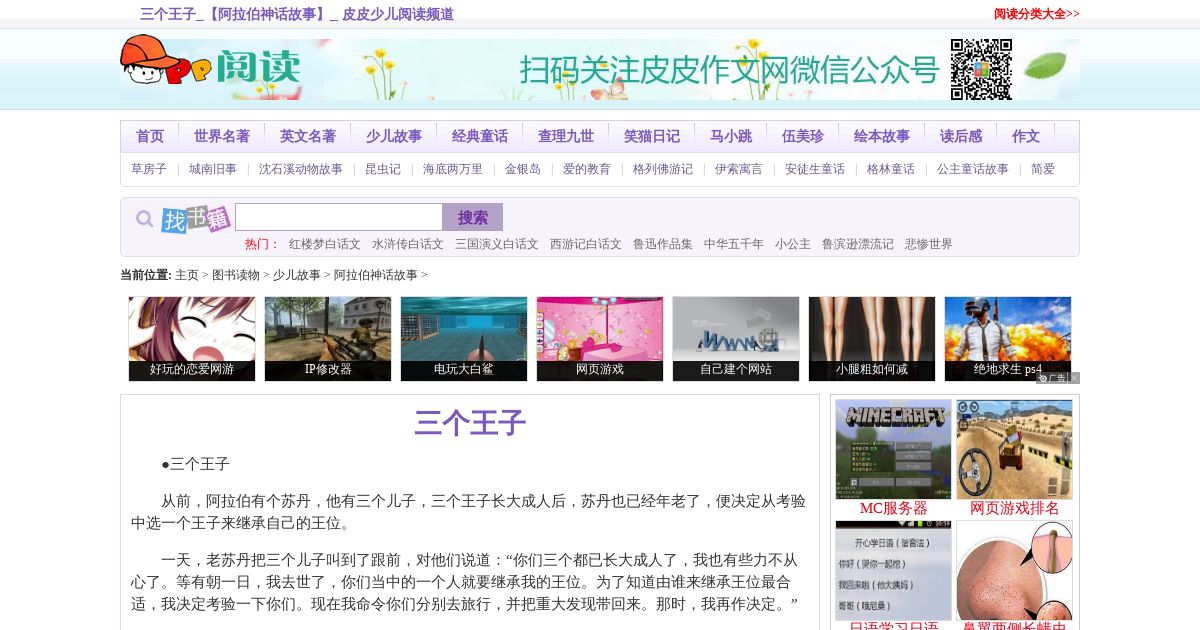Open the 绘本故事 navigation tab

(x=882, y=136)
